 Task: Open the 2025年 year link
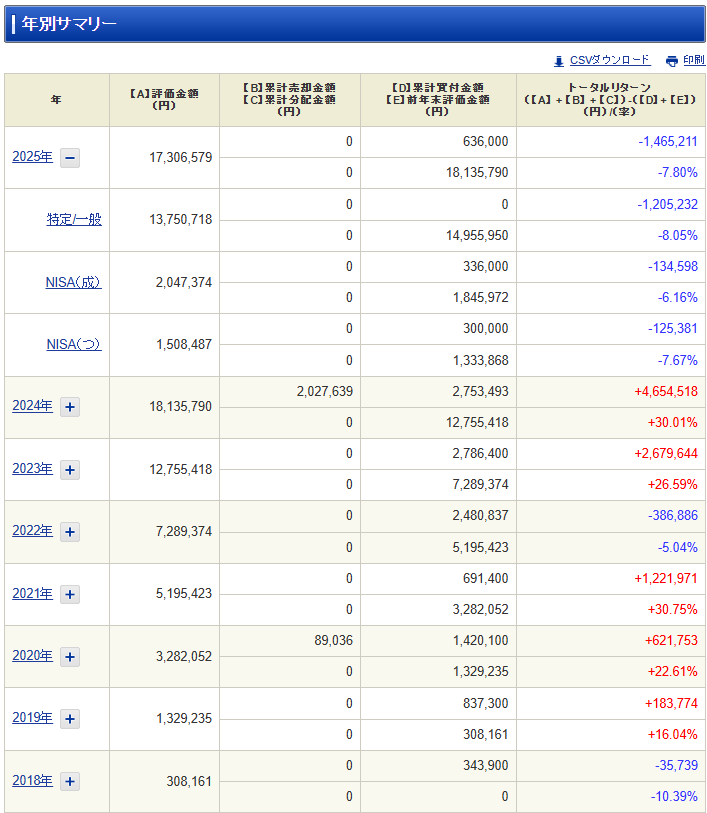coord(33,157)
